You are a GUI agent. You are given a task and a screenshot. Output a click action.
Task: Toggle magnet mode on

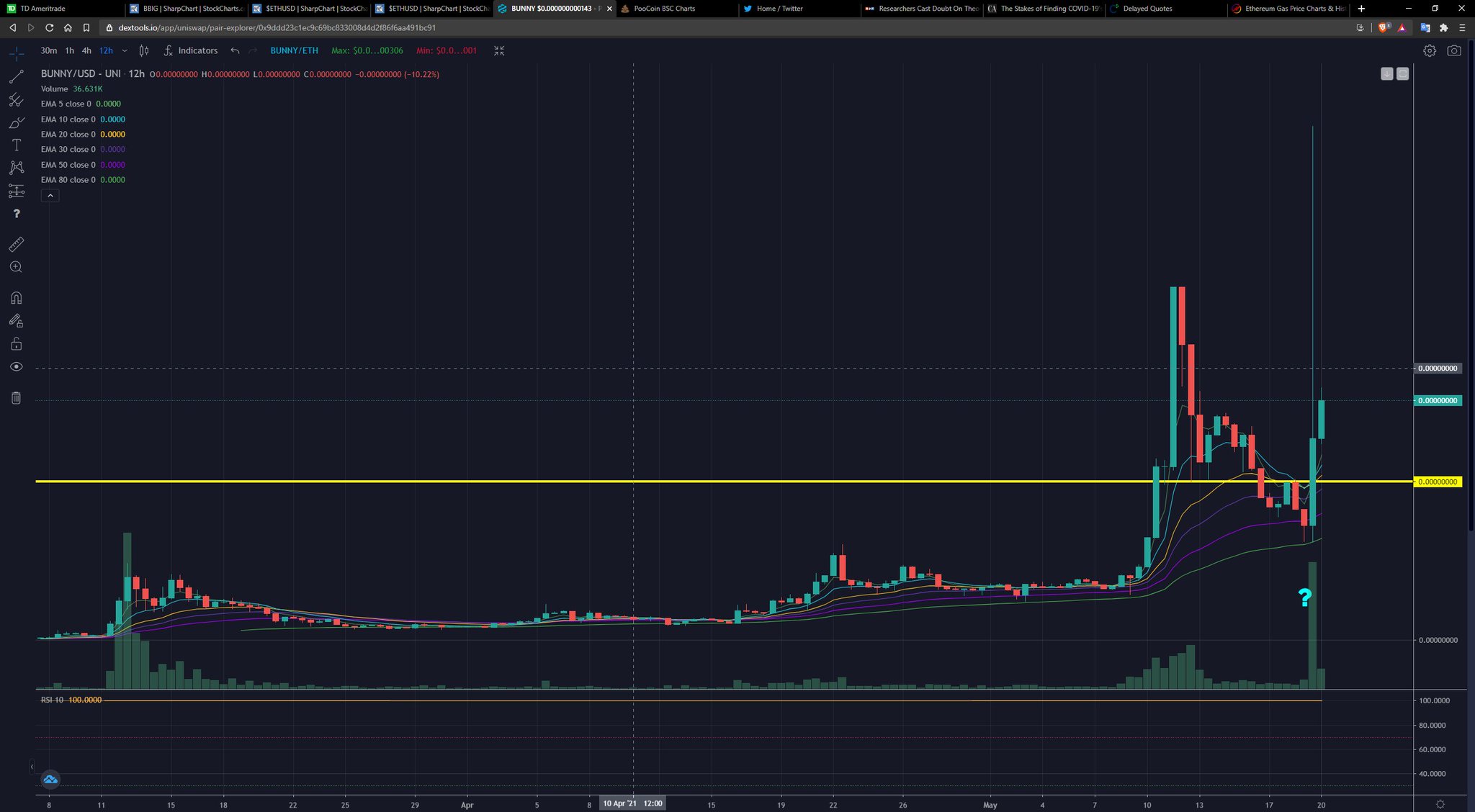(x=16, y=298)
